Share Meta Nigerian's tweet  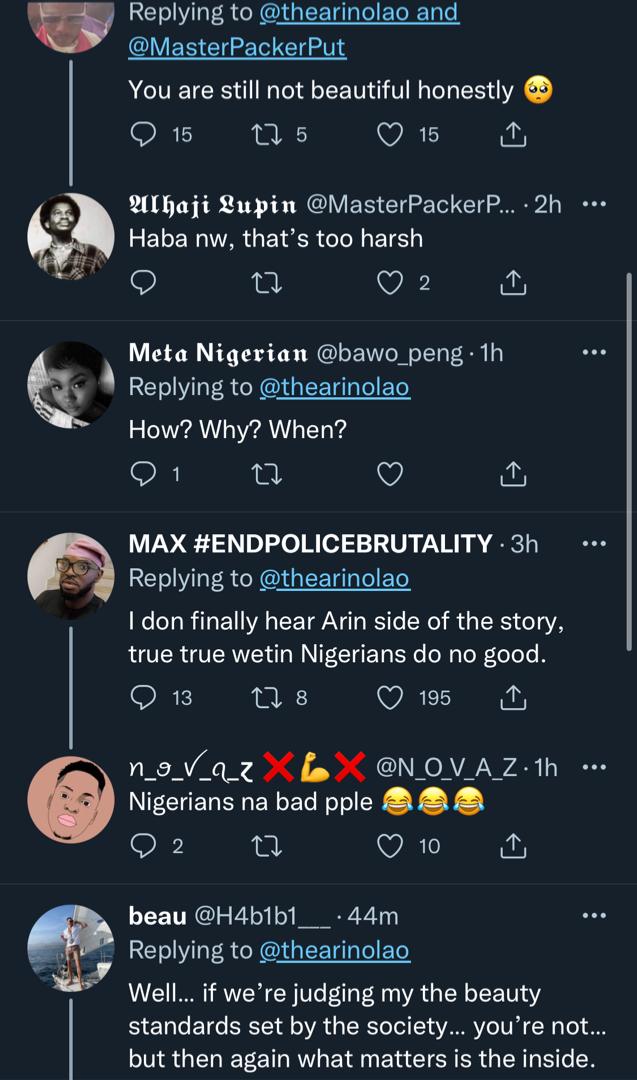coord(512,474)
